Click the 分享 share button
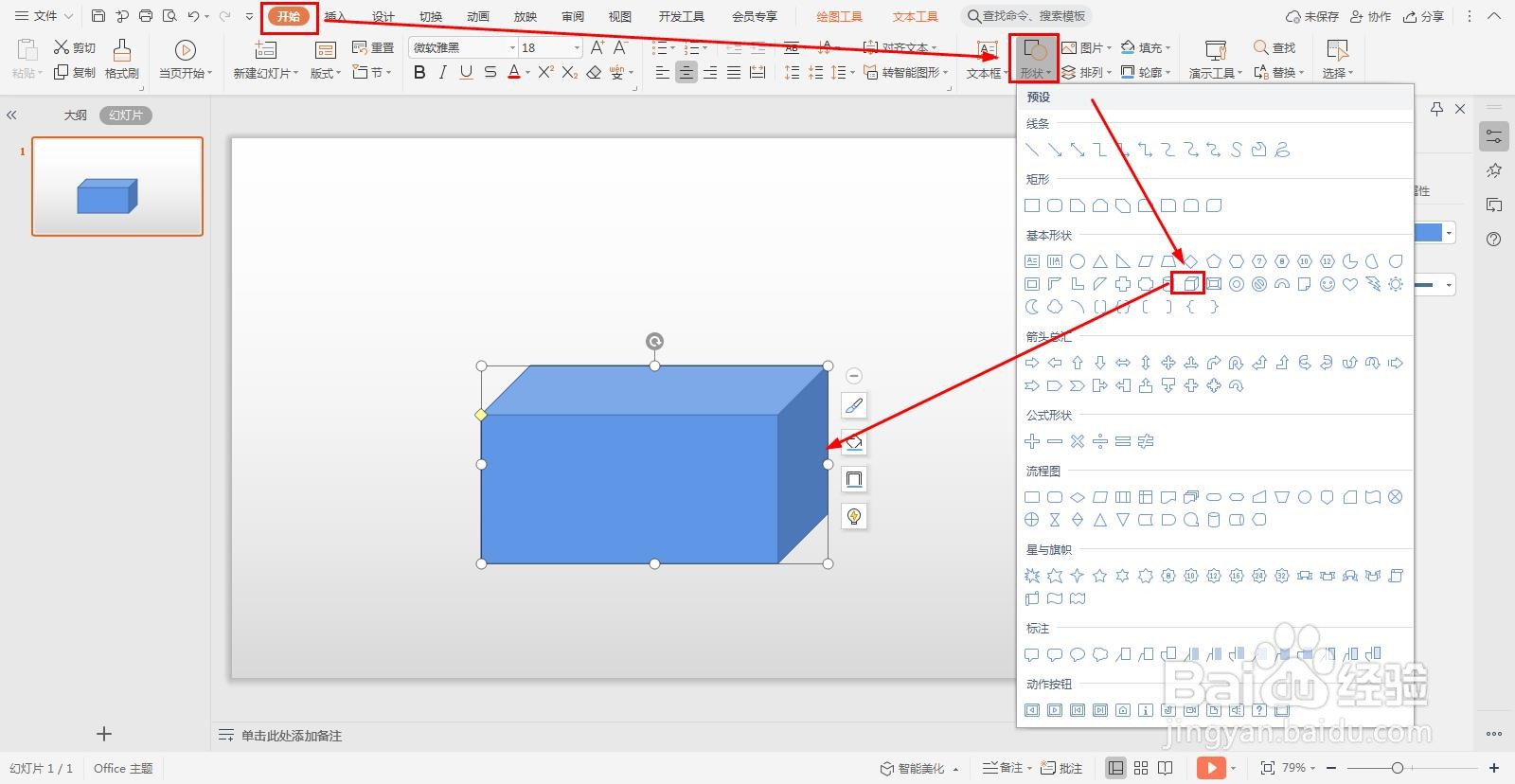This screenshot has width=1515, height=784. point(1424,16)
